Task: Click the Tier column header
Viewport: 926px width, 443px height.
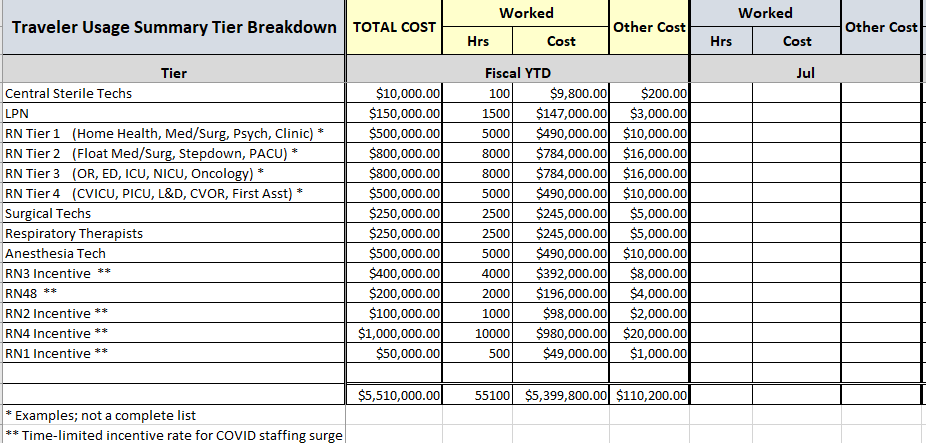Action: pos(173,73)
